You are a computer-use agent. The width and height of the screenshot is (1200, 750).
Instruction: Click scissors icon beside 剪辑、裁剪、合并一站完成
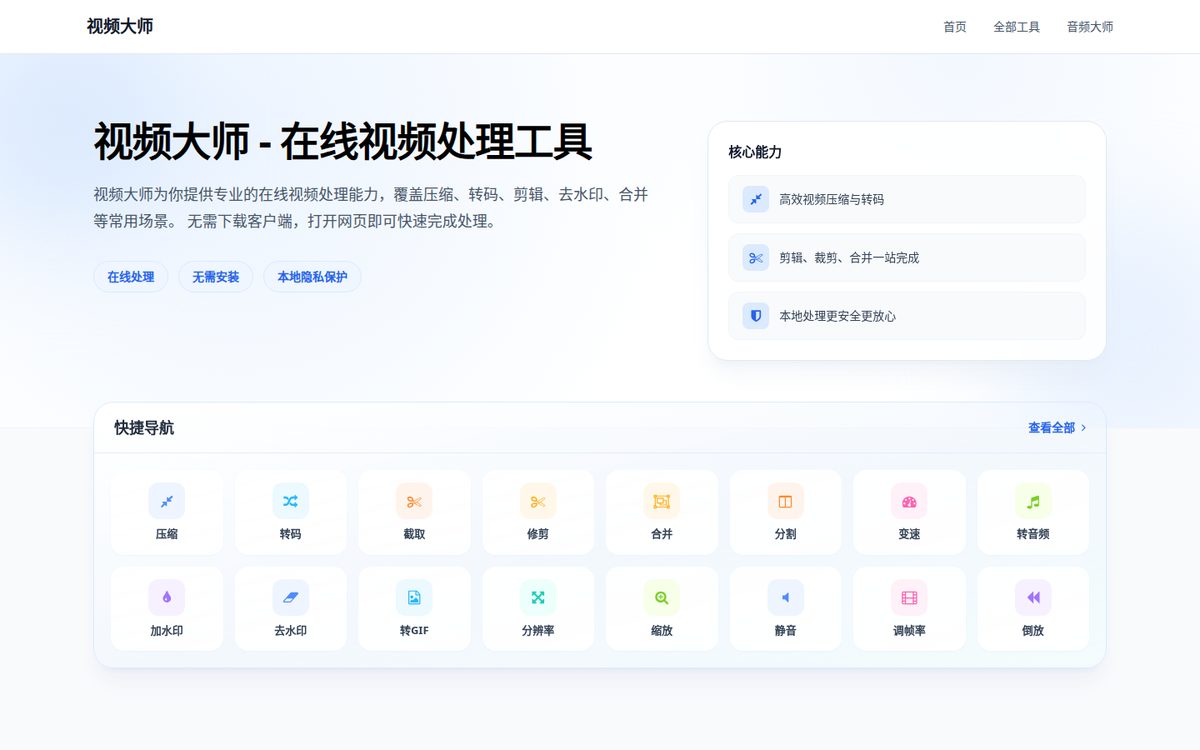coord(756,257)
